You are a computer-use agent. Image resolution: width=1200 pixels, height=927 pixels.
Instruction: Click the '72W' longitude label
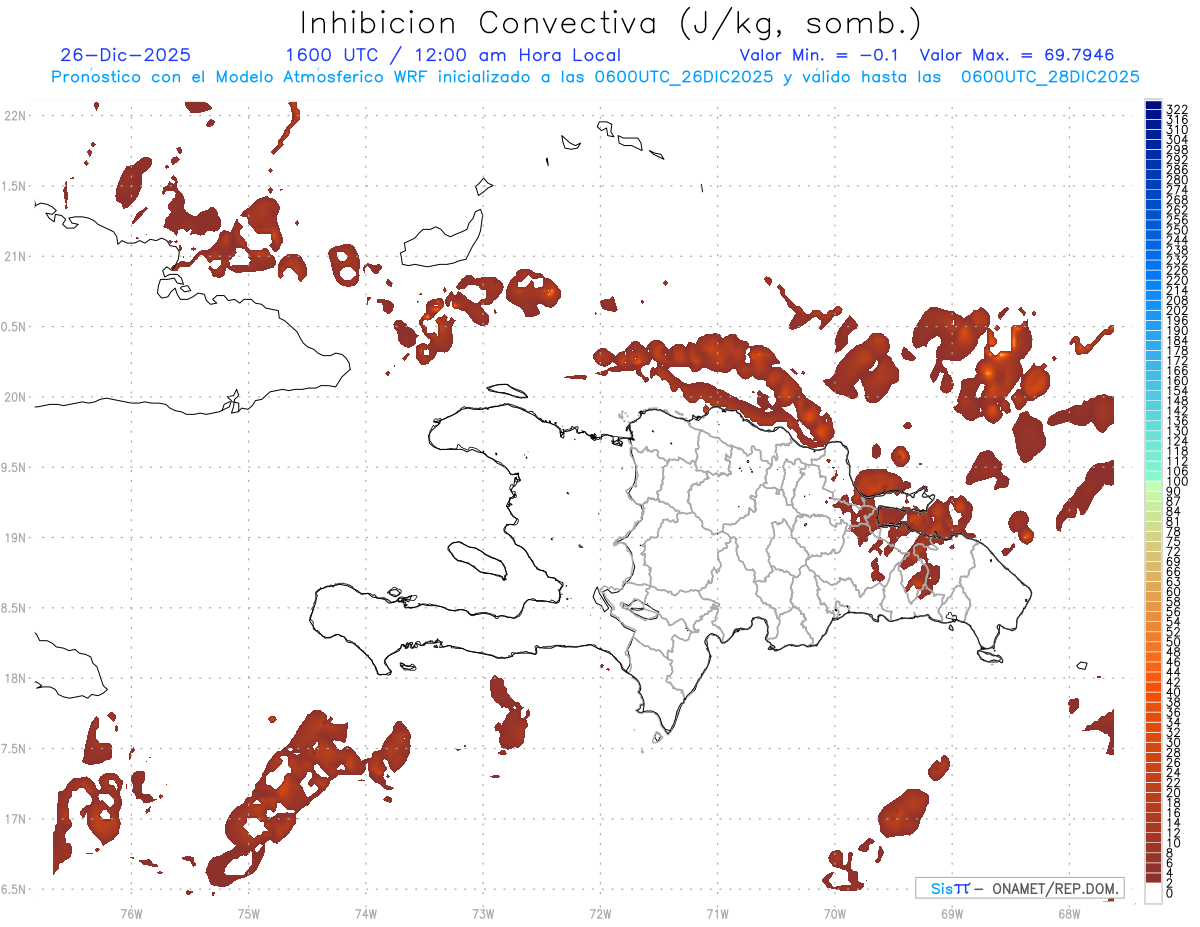click(x=600, y=912)
